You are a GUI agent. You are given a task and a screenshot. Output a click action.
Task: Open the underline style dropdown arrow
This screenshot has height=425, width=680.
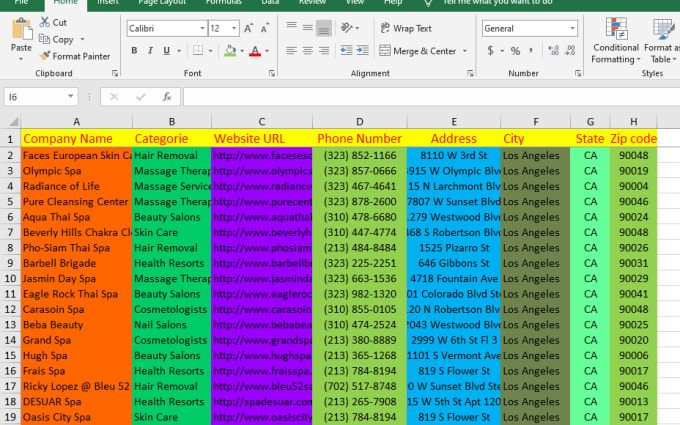[179, 51]
